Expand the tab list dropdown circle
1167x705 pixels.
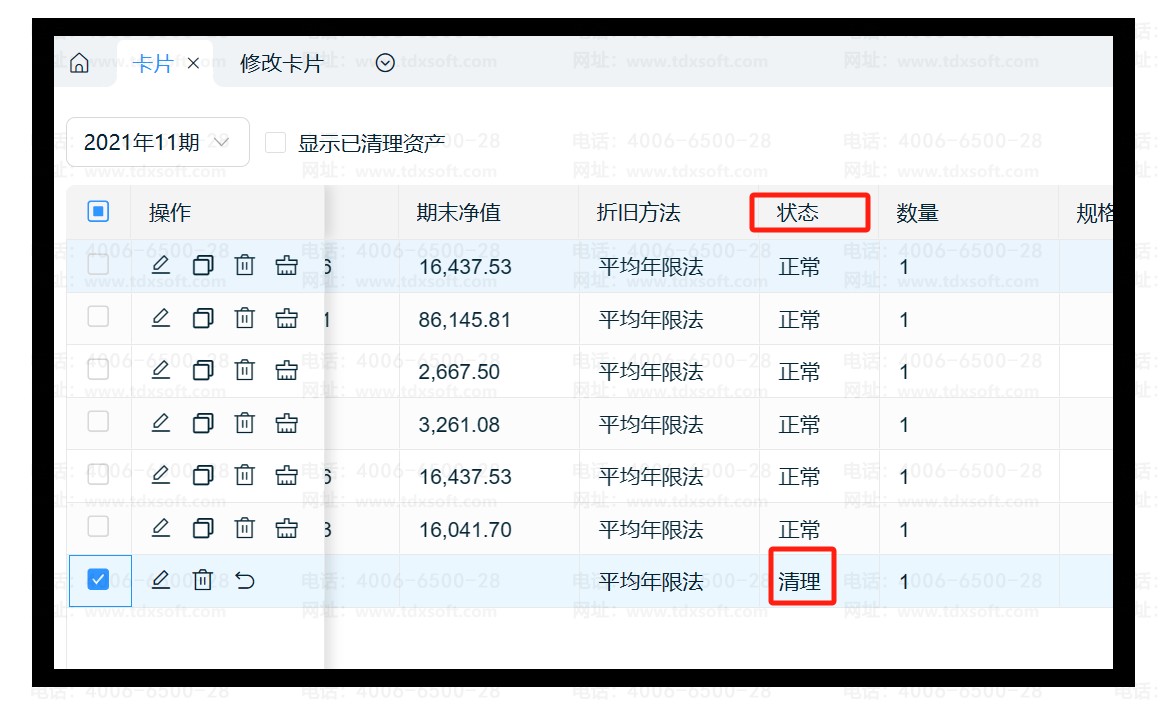coord(385,64)
